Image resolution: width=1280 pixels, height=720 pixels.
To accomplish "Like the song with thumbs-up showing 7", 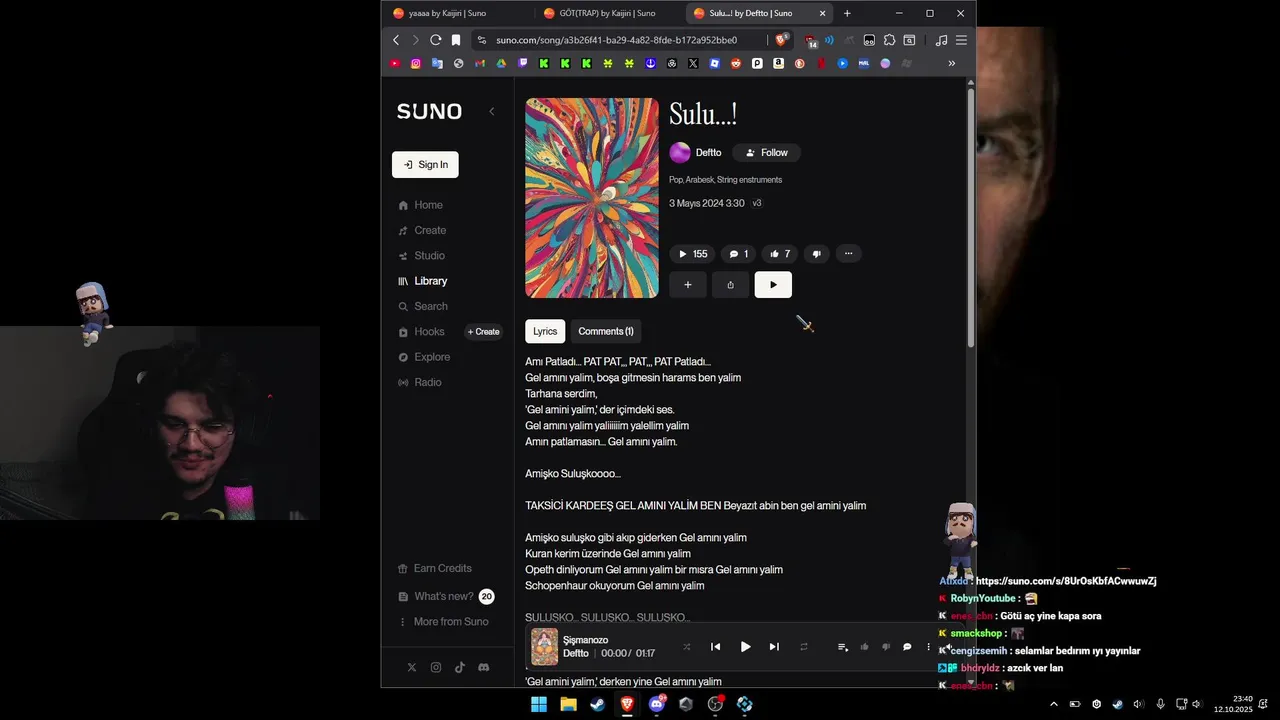I will 780,254.
